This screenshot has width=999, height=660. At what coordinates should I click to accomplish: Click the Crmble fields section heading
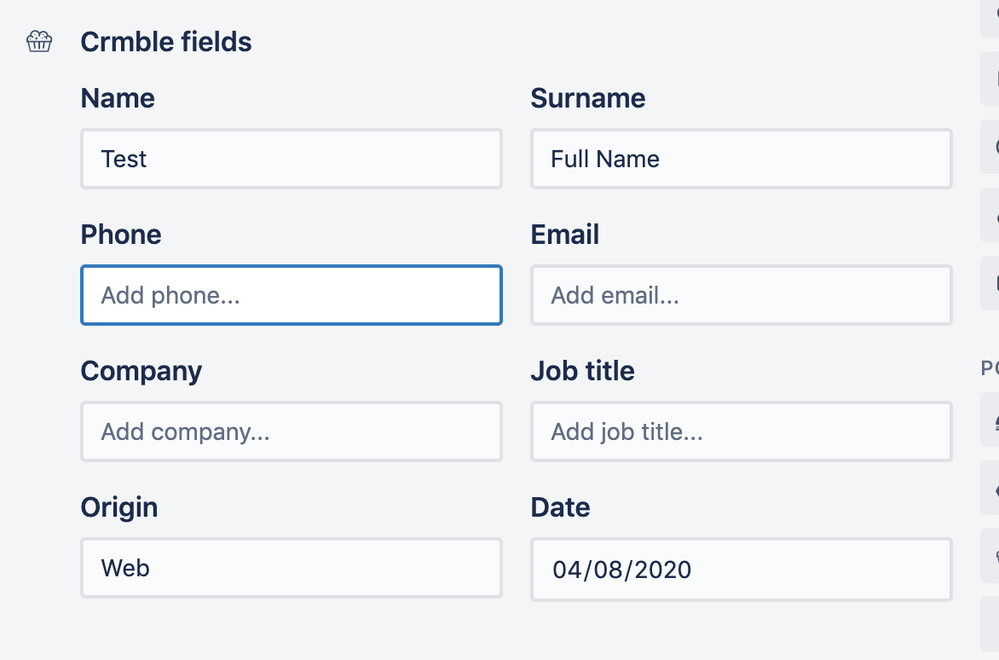point(166,42)
